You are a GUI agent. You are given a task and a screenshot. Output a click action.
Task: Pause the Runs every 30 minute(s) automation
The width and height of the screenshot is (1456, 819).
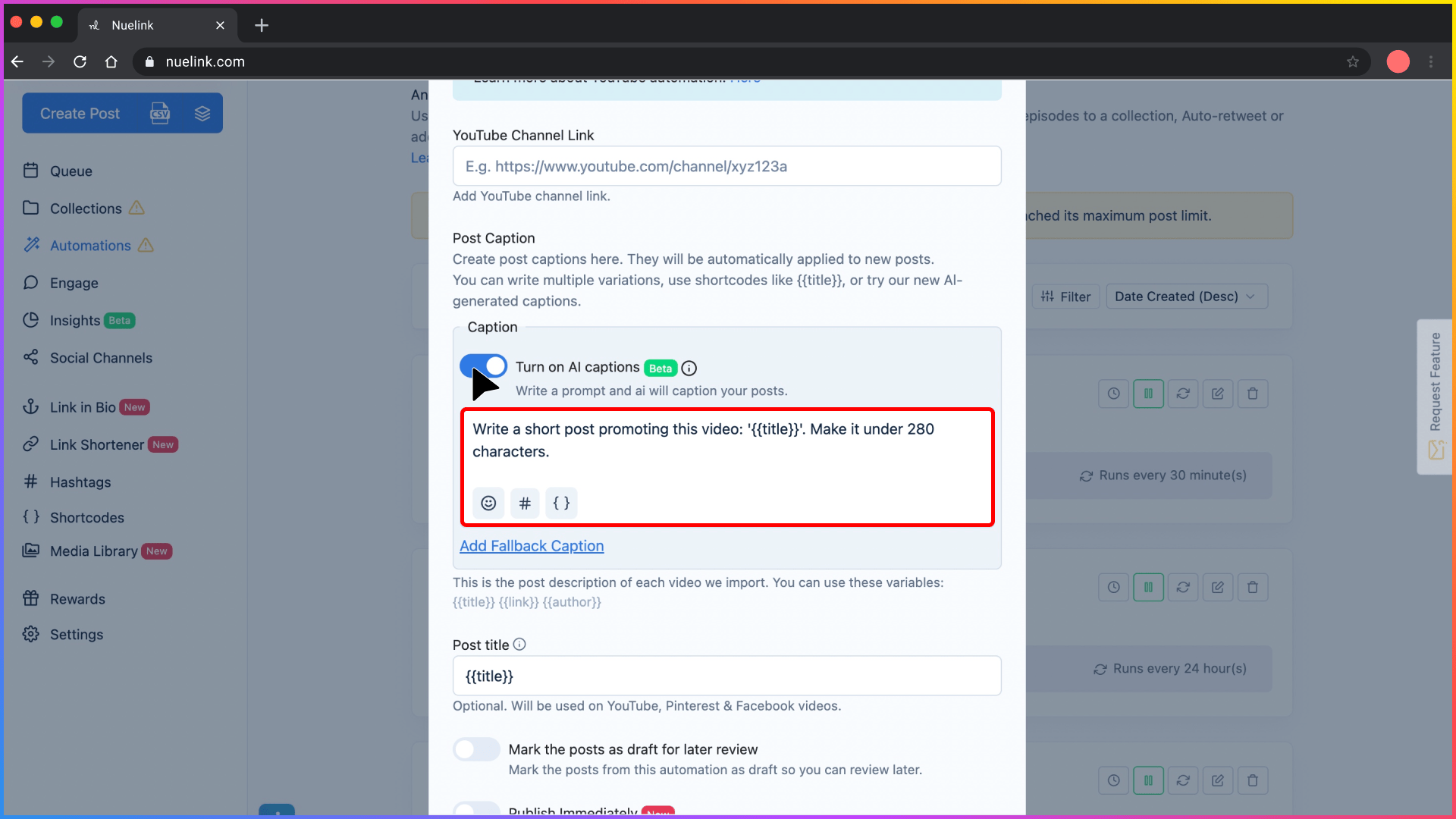[1148, 394]
